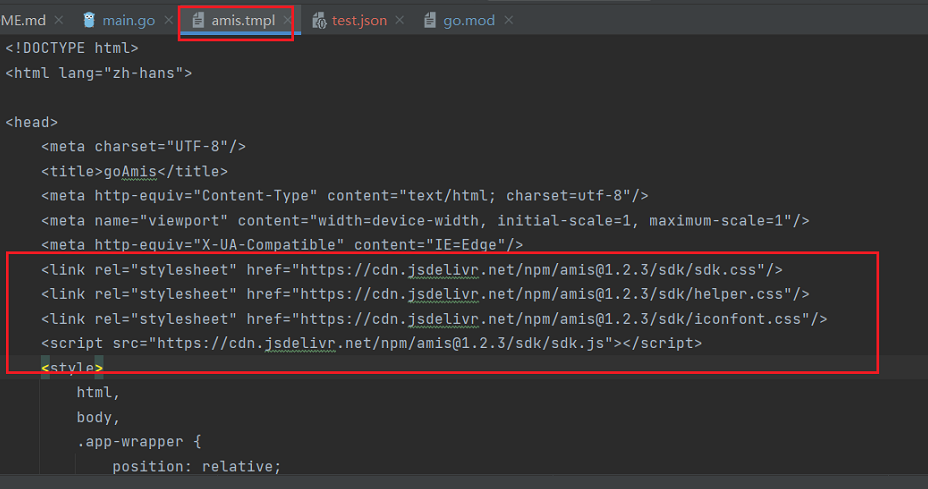Click the "html," selector line
The image size is (928, 489).
98,393
